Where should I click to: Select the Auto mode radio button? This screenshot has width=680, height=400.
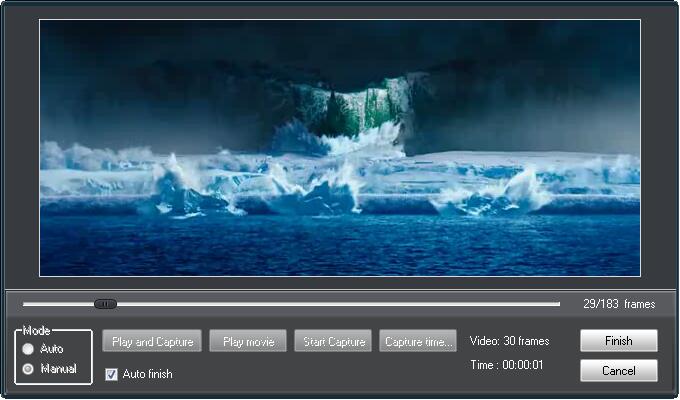[28, 349]
